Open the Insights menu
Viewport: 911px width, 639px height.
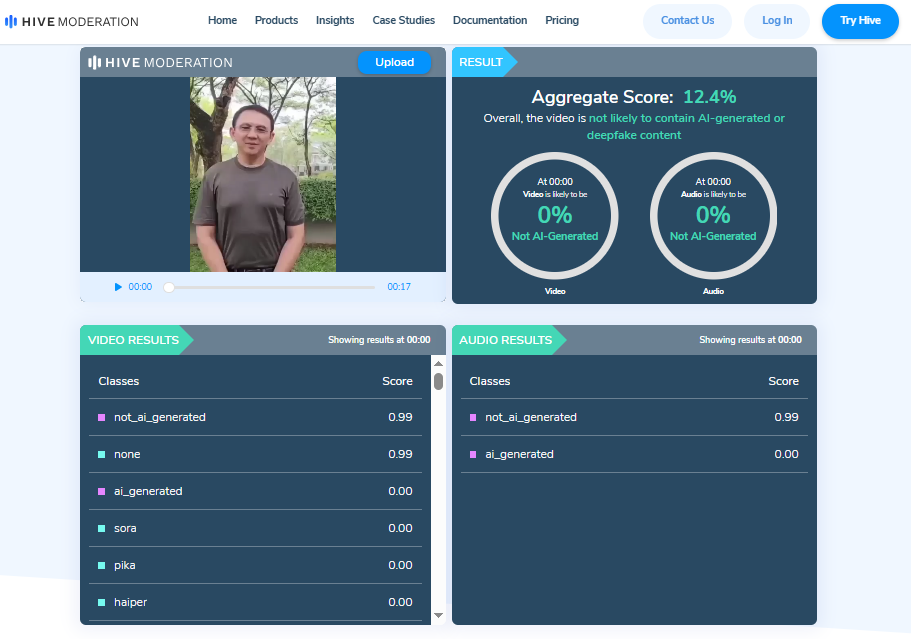(x=335, y=20)
